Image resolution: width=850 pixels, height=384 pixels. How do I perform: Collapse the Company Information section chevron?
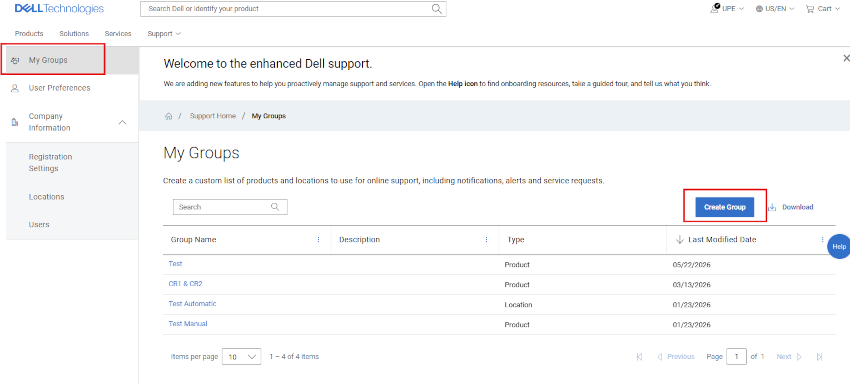pyautogui.click(x=123, y=122)
